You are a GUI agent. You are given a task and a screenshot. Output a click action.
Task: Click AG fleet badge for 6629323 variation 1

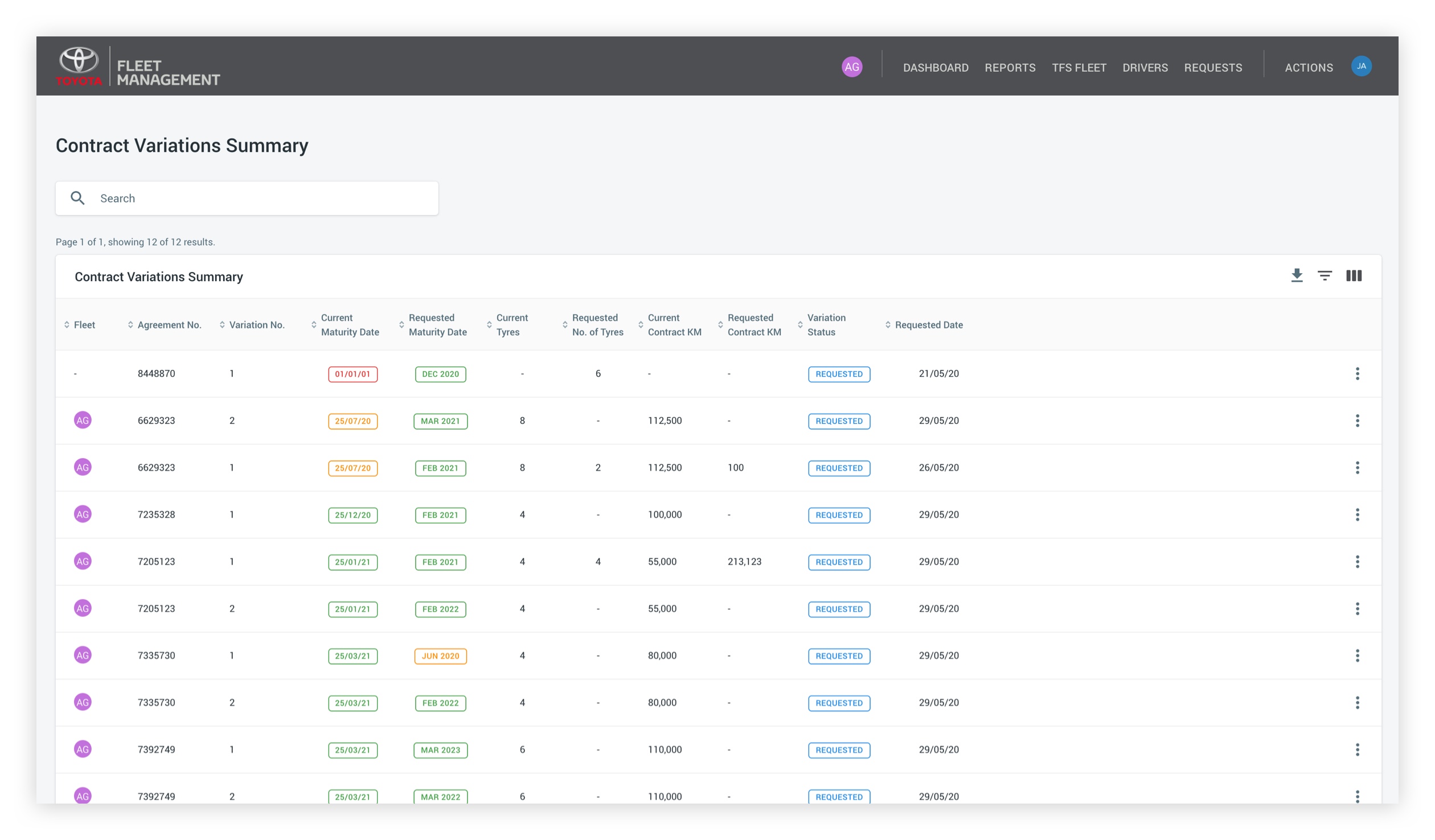[83, 467]
